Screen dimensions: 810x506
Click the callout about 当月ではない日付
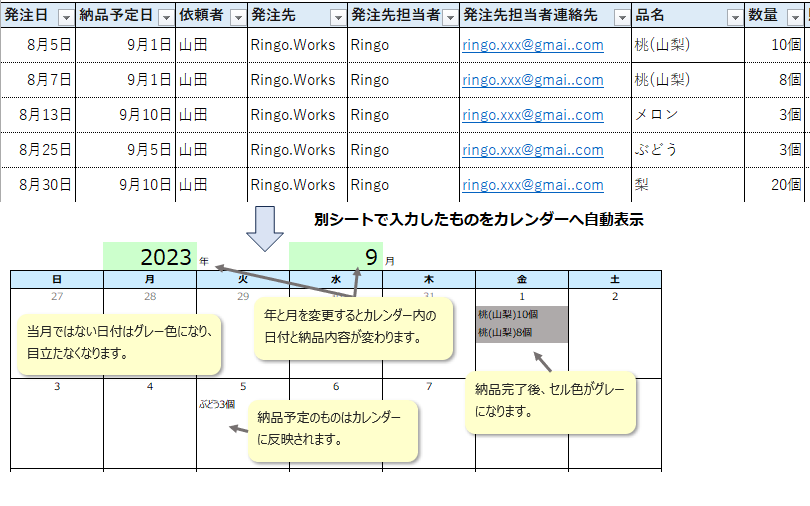119,343
